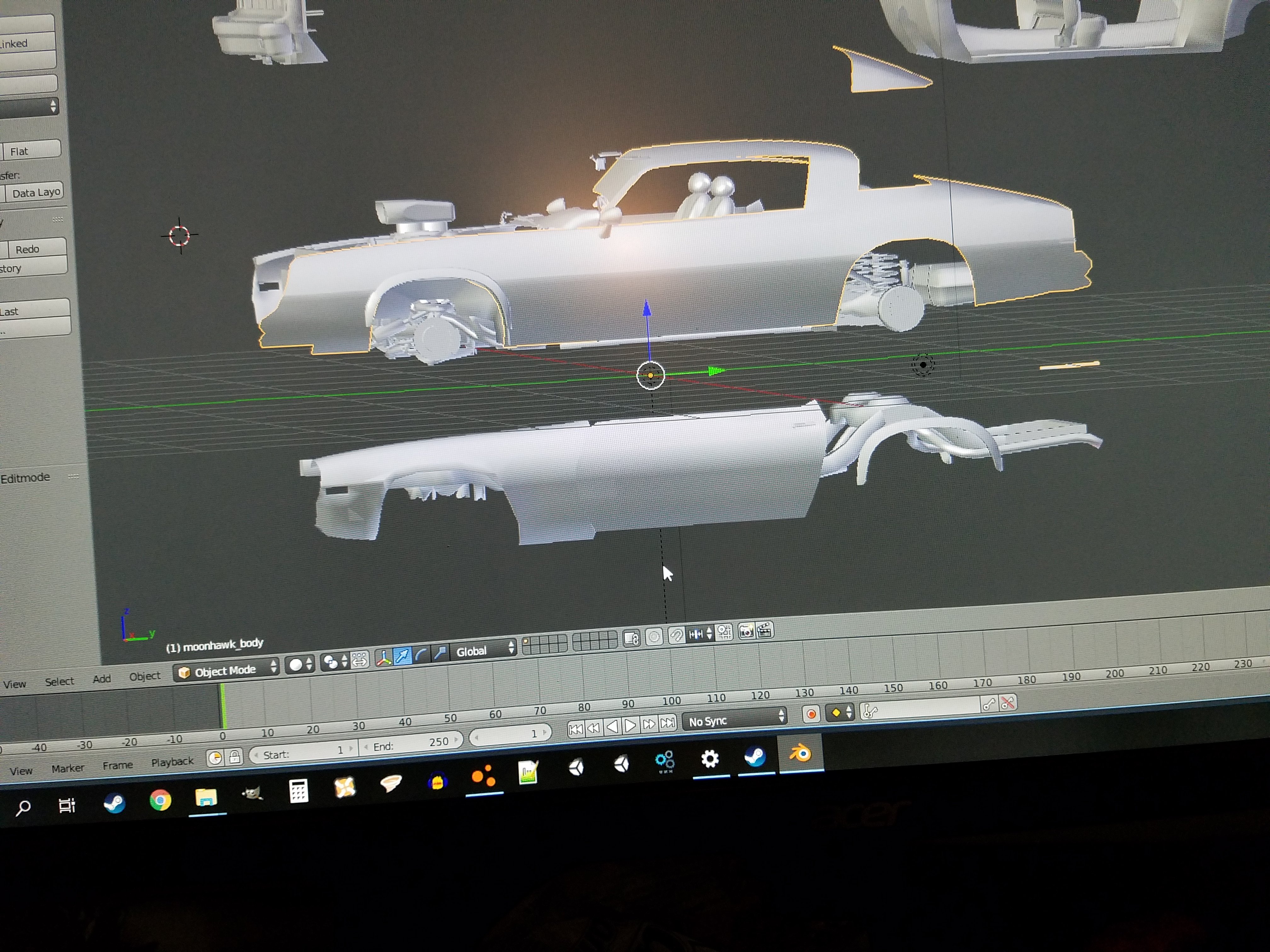Jump to the last frame
The image size is (1270, 952).
(667, 722)
